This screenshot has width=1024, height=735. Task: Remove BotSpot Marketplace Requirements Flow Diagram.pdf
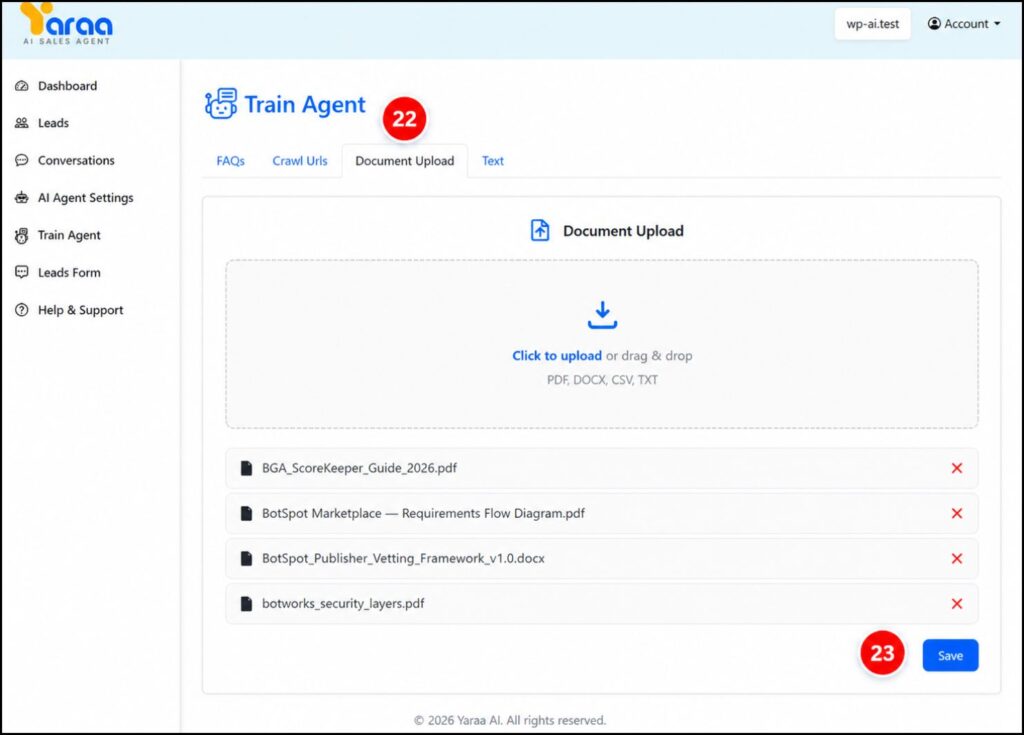click(x=957, y=514)
